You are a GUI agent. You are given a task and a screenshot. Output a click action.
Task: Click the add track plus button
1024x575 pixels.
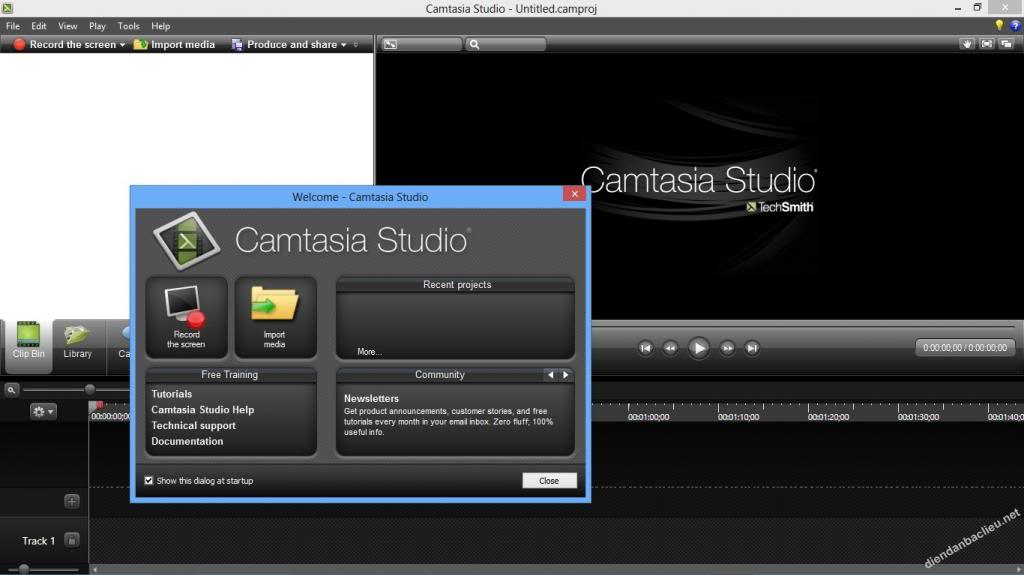pyautogui.click(x=72, y=501)
